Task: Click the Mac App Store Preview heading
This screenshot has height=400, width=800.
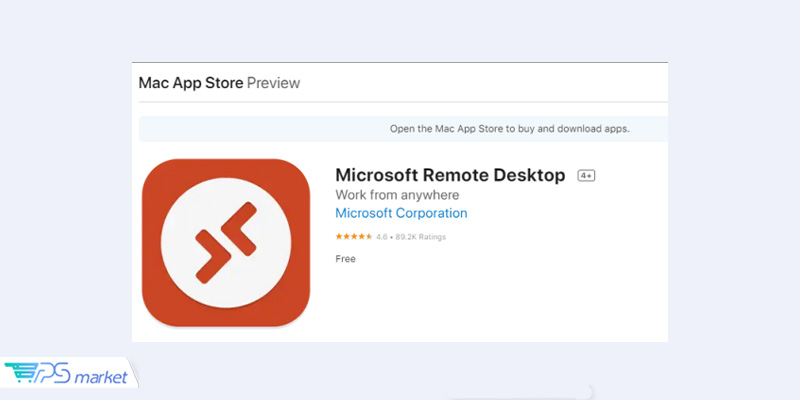Action: coord(219,83)
